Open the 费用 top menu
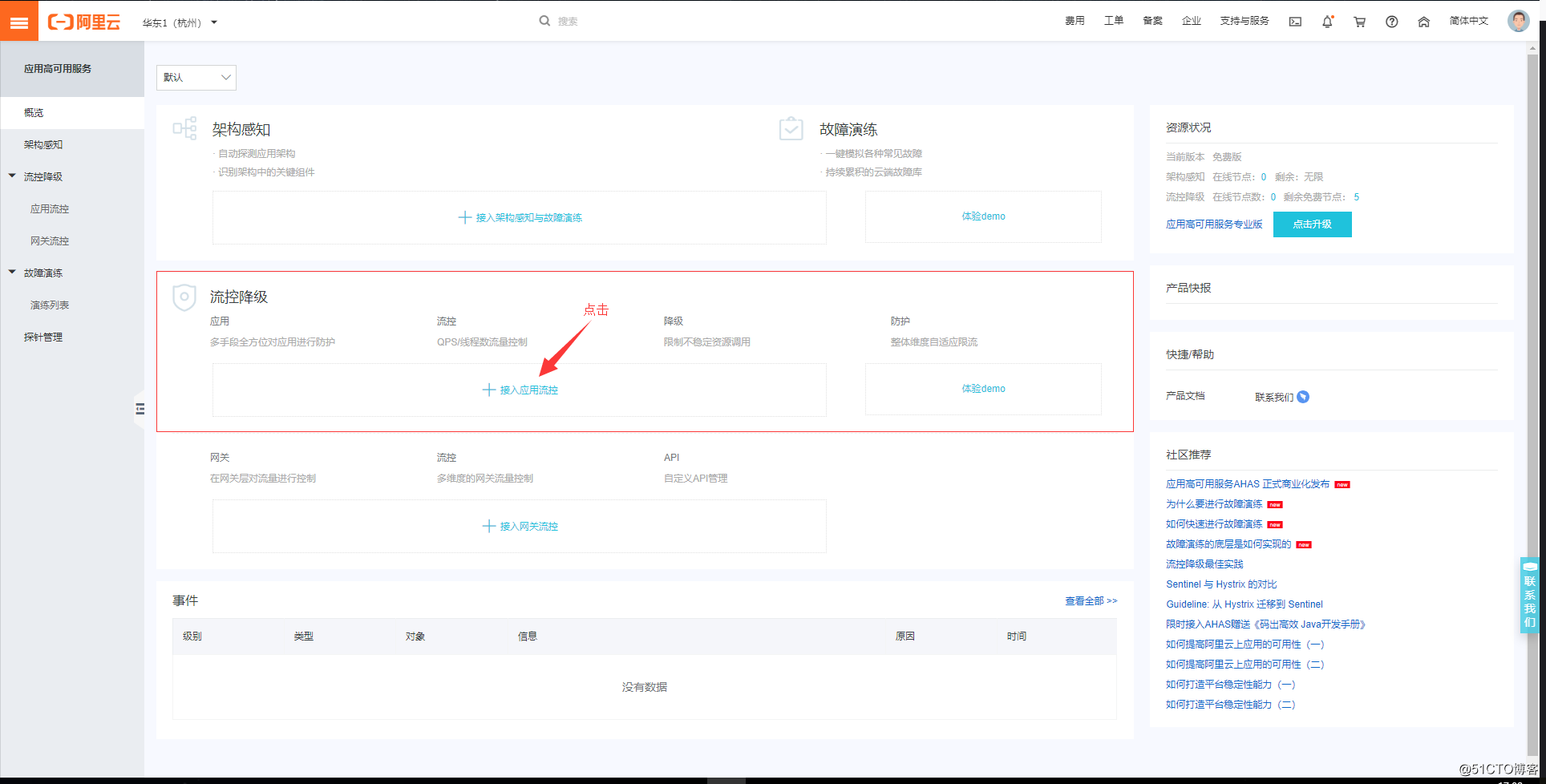1546x784 pixels. point(1075,21)
